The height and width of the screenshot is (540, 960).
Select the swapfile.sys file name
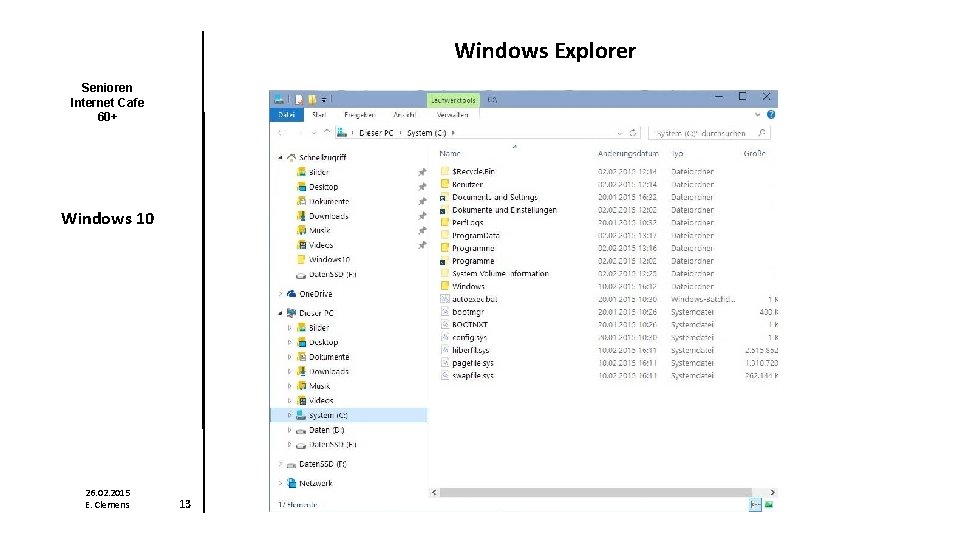(x=473, y=375)
